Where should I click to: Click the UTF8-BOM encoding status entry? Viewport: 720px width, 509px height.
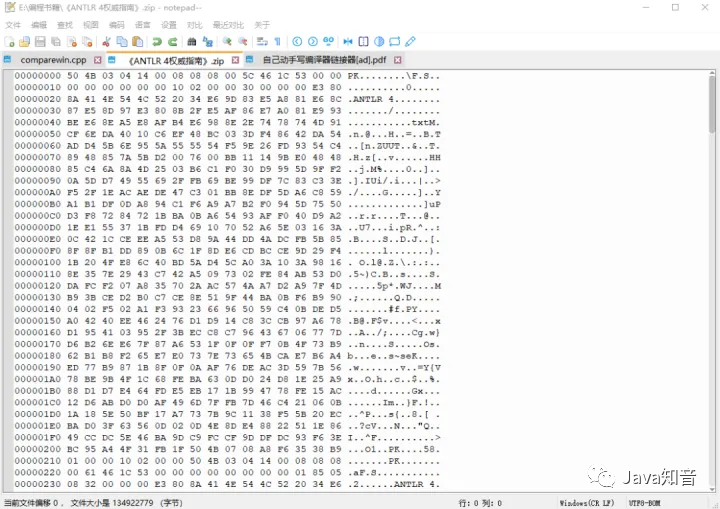pos(645,503)
